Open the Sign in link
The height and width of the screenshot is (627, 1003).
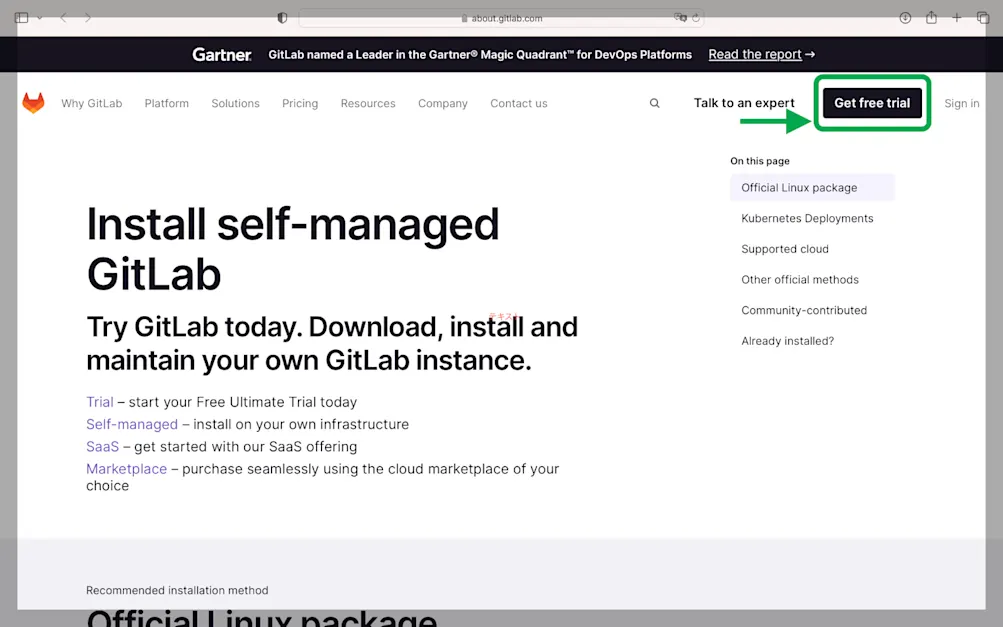[x=961, y=103]
